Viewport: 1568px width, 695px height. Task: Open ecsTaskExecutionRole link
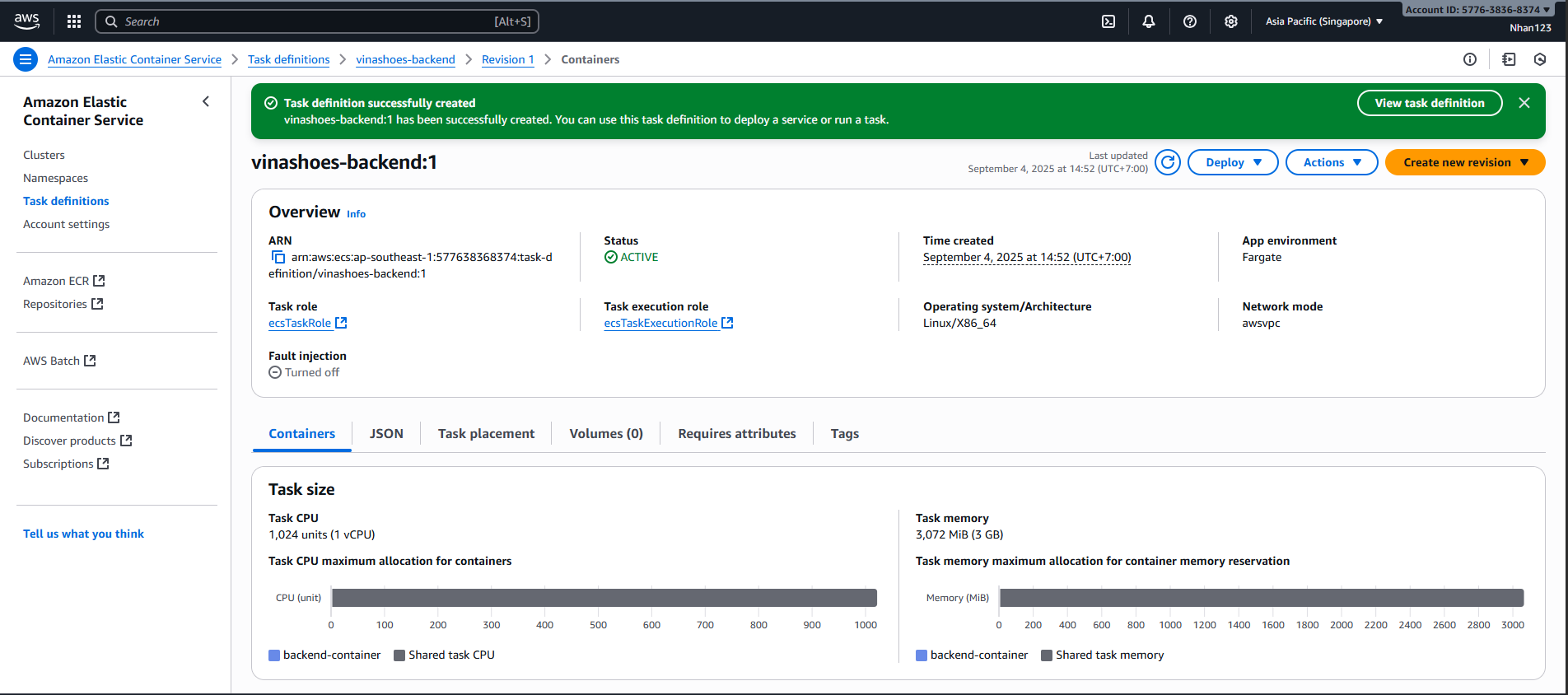click(x=660, y=323)
